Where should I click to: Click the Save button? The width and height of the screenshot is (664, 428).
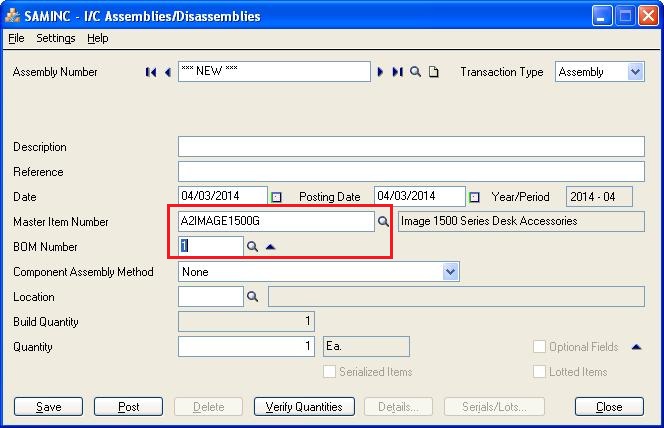[x=48, y=406]
